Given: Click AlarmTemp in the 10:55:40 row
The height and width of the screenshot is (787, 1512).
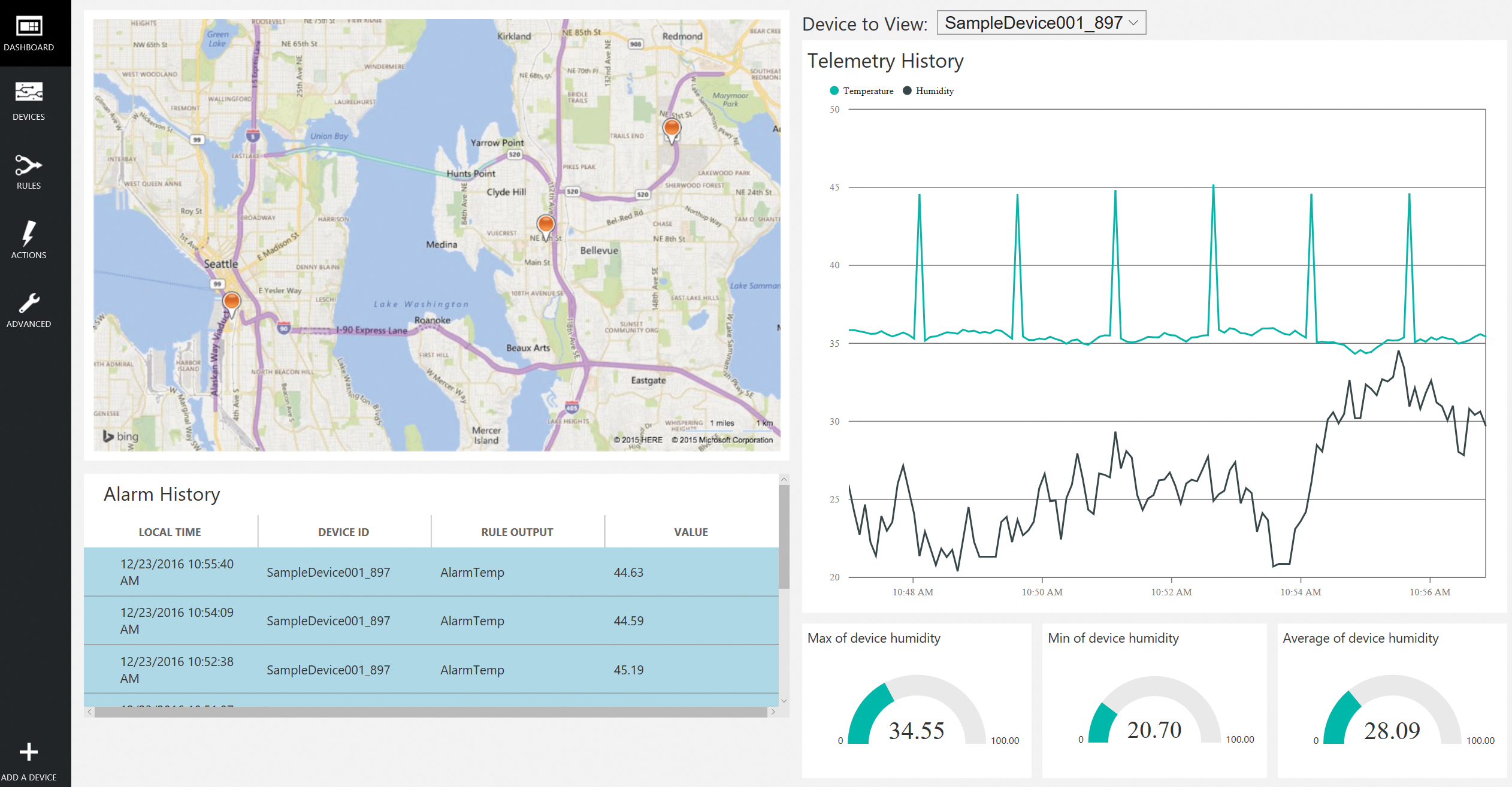Looking at the screenshot, I should coord(472,573).
